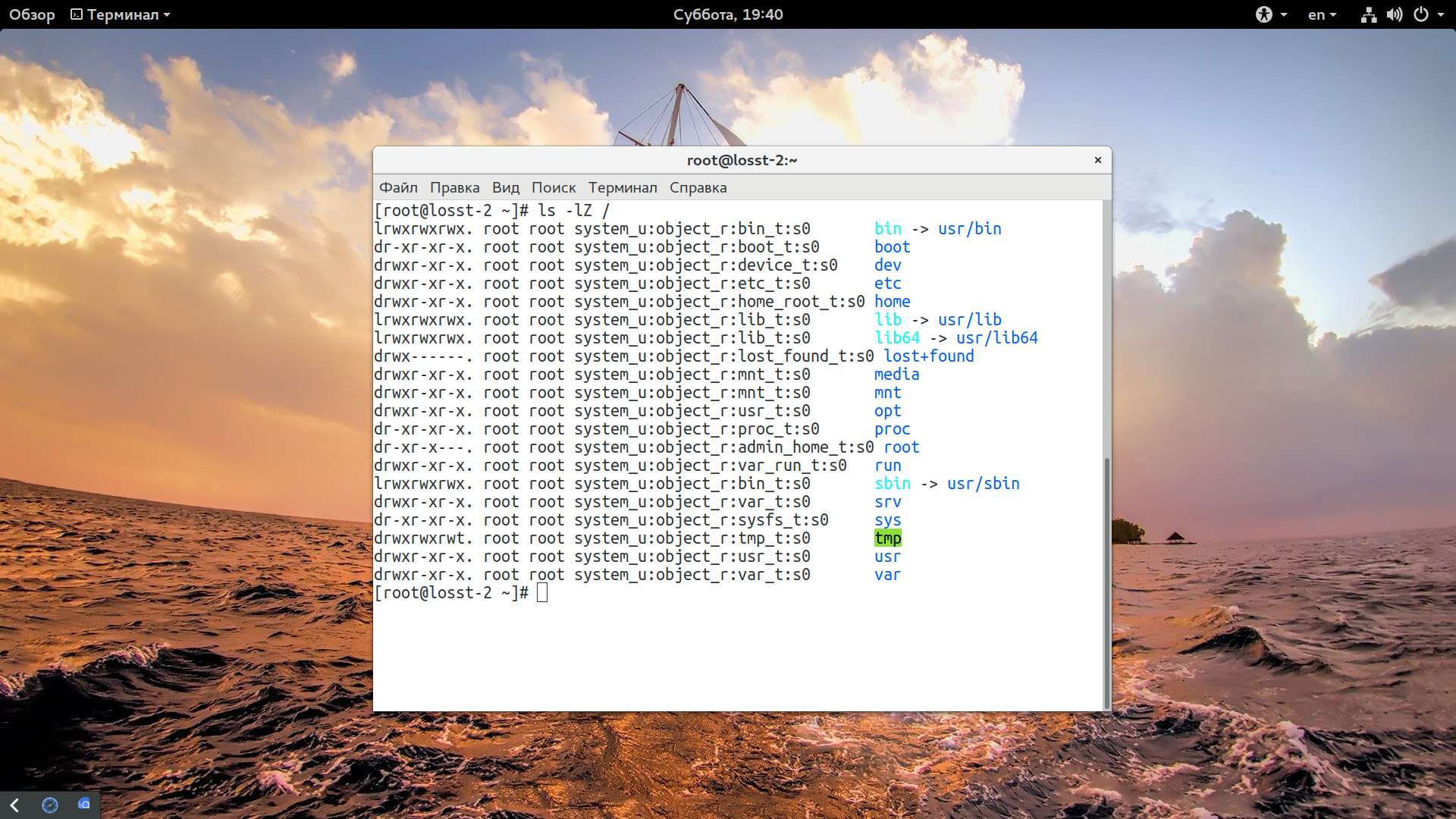Viewport: 1456px width, 819px height.
Task: Click the blue 'home' directory name
Action: click(893, 302)
